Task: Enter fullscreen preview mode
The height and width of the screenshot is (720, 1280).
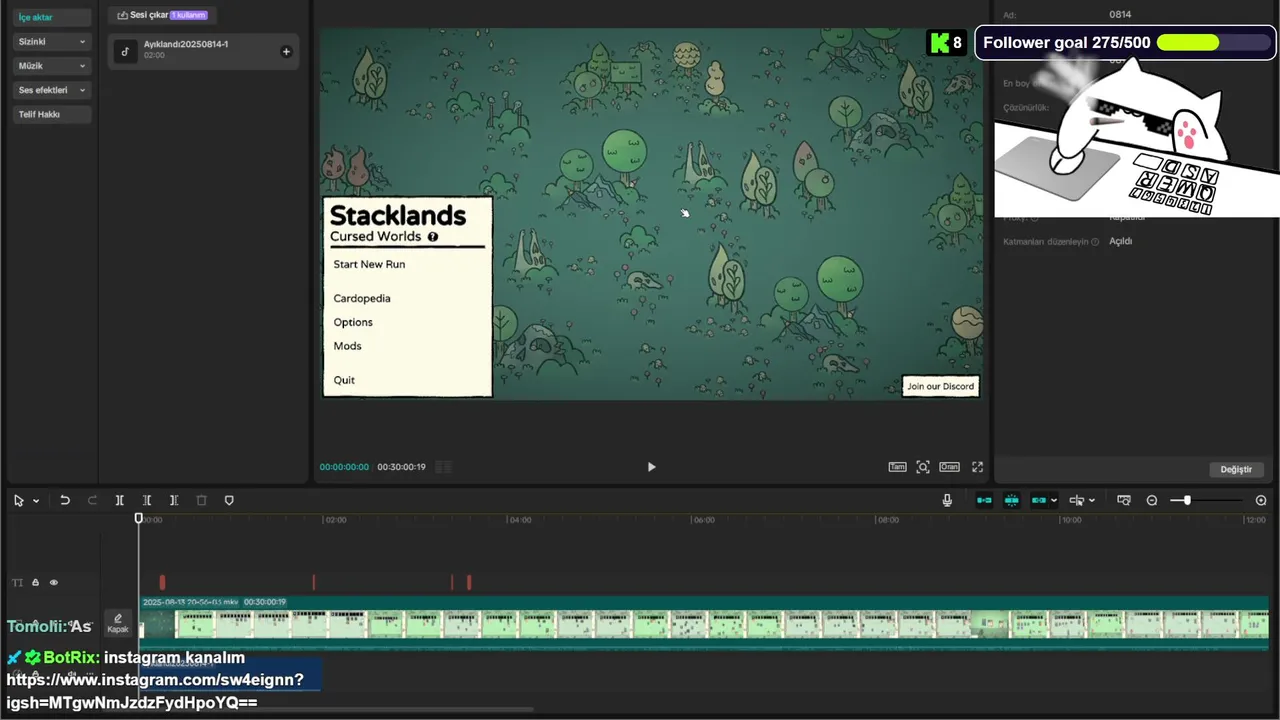Action: 977,467
